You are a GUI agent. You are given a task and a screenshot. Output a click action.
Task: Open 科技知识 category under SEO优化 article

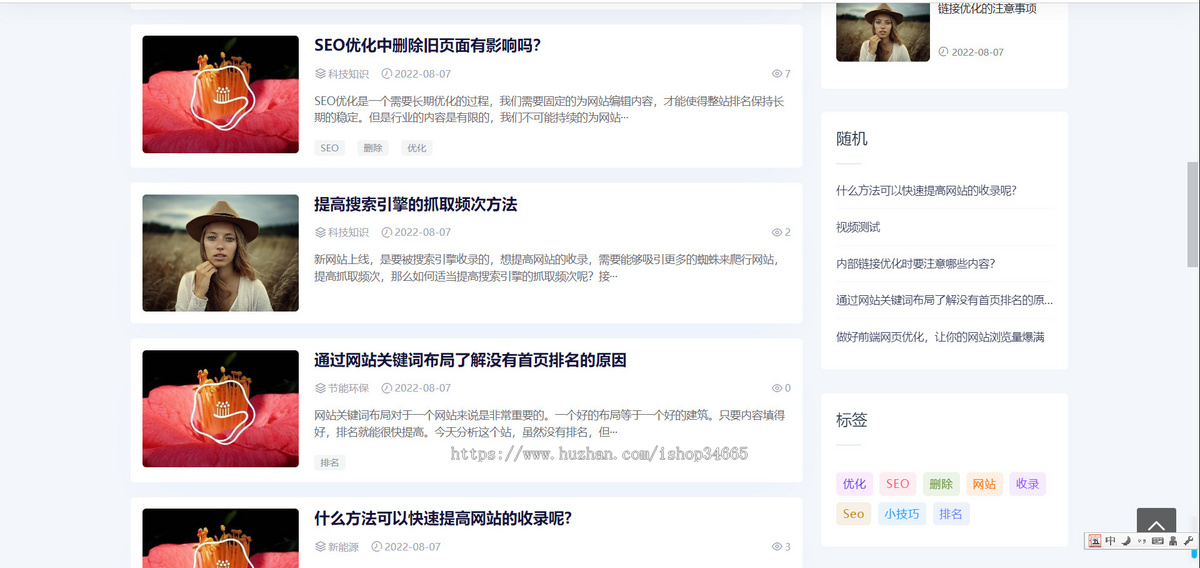(x=348, y=74)
